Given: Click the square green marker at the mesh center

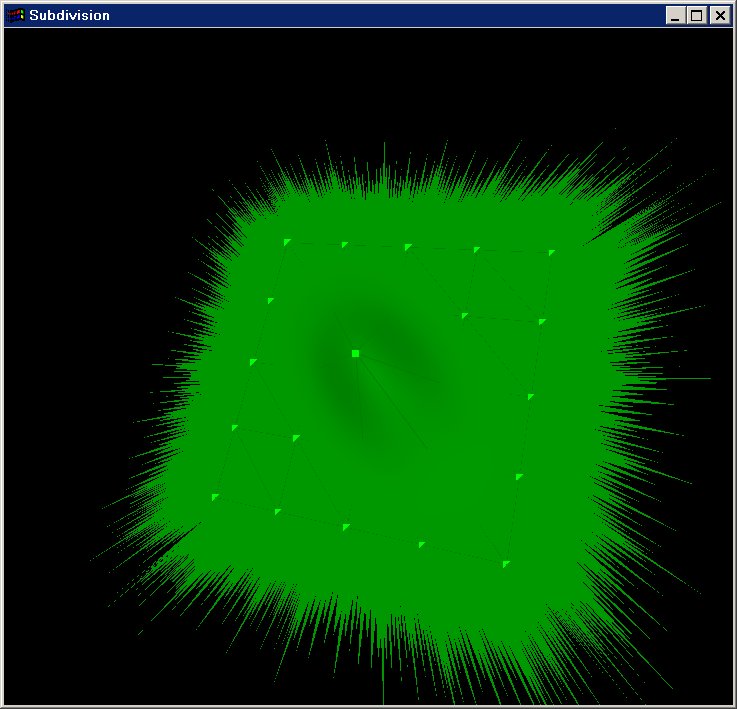Looking at the screenshot, I should pos(355,353).
